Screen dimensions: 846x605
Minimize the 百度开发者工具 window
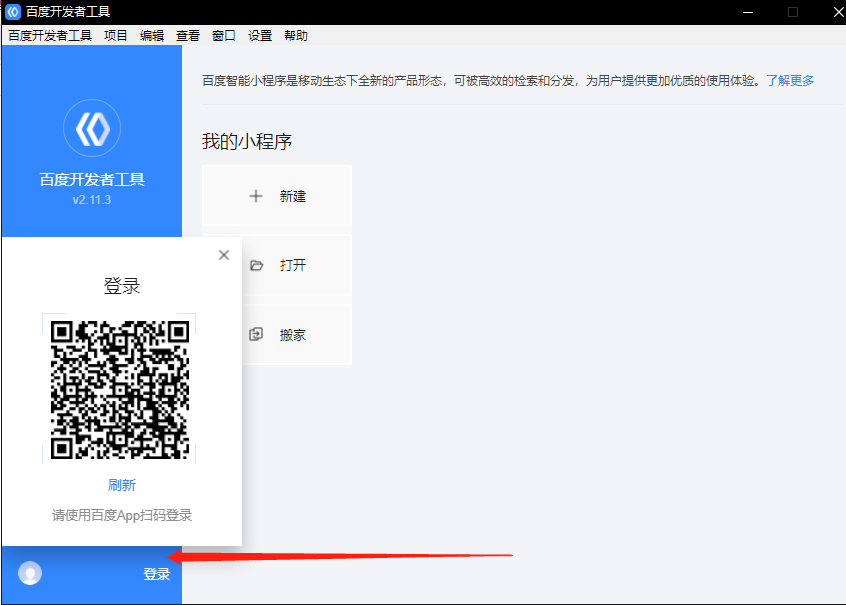pyautogui.click(x=748, y=12)
